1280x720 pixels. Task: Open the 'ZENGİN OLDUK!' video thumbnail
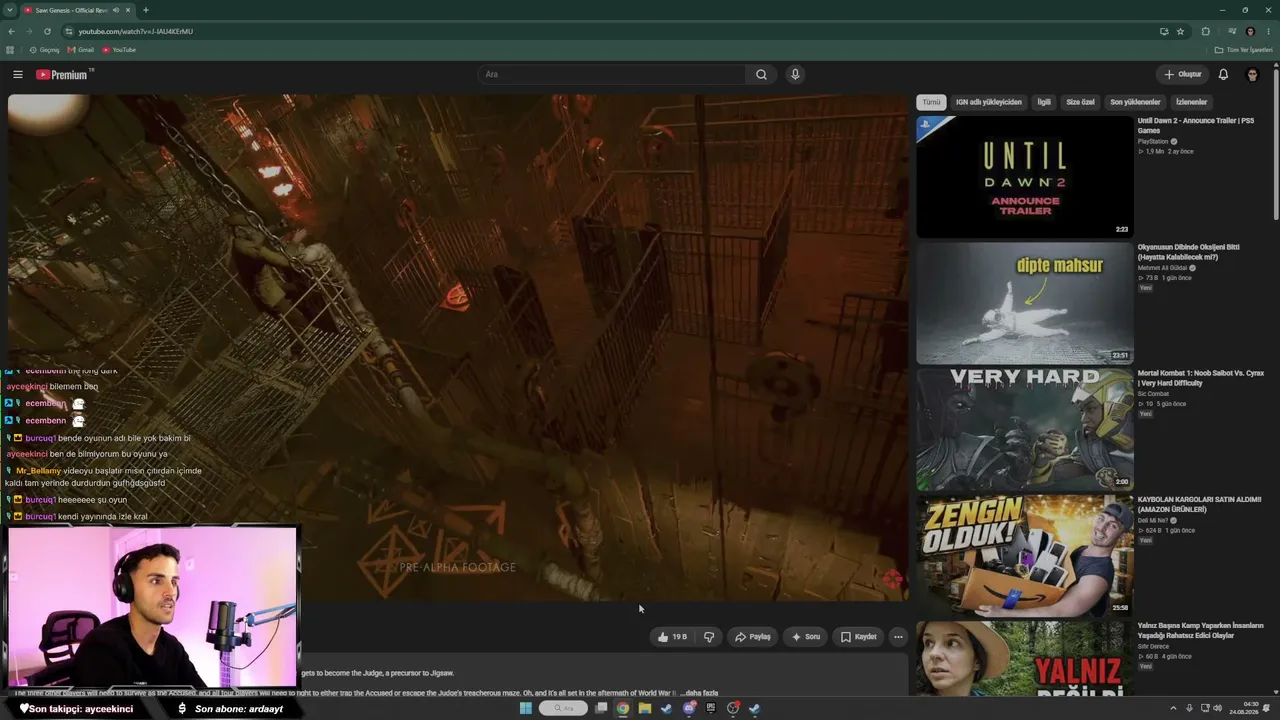pos(1025,555)
